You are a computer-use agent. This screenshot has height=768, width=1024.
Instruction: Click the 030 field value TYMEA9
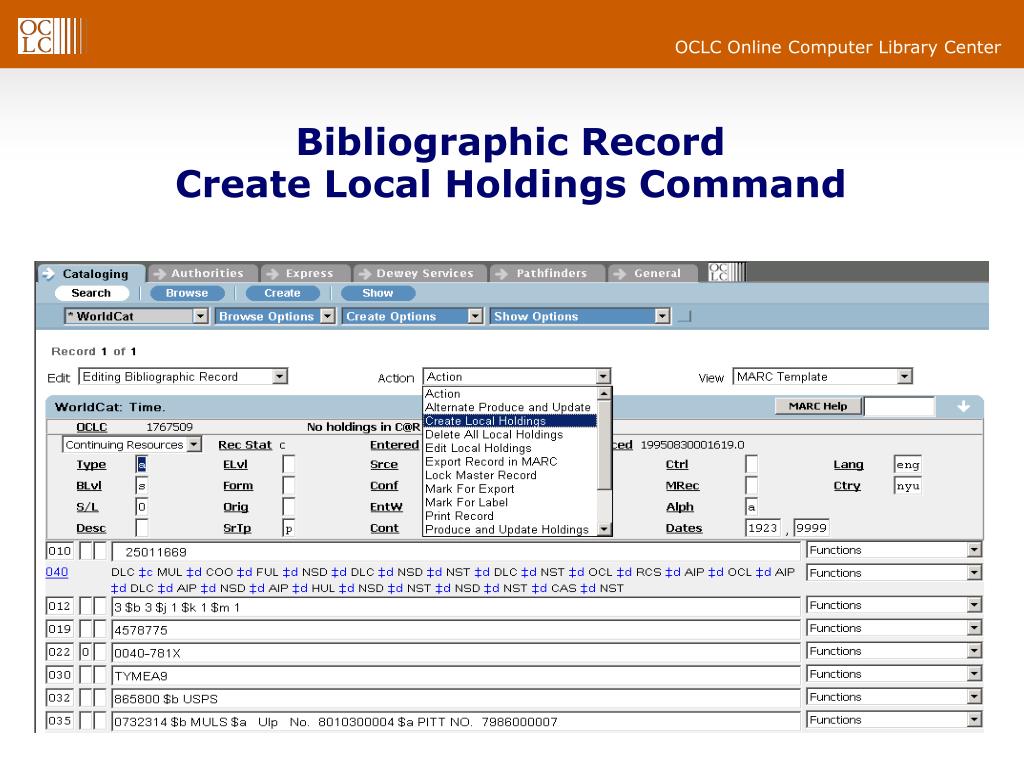(456, 675)
